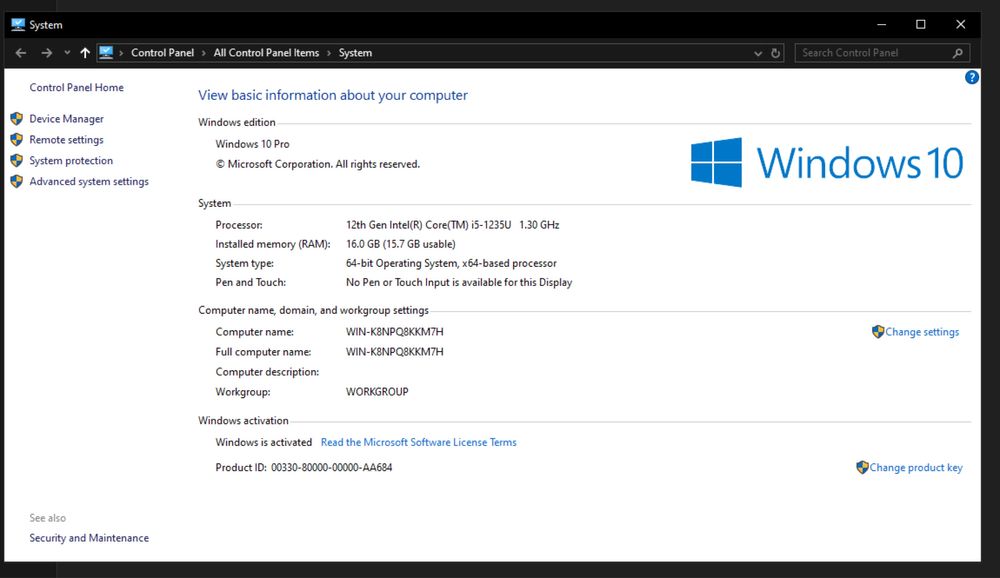Click Change product key

915,467
